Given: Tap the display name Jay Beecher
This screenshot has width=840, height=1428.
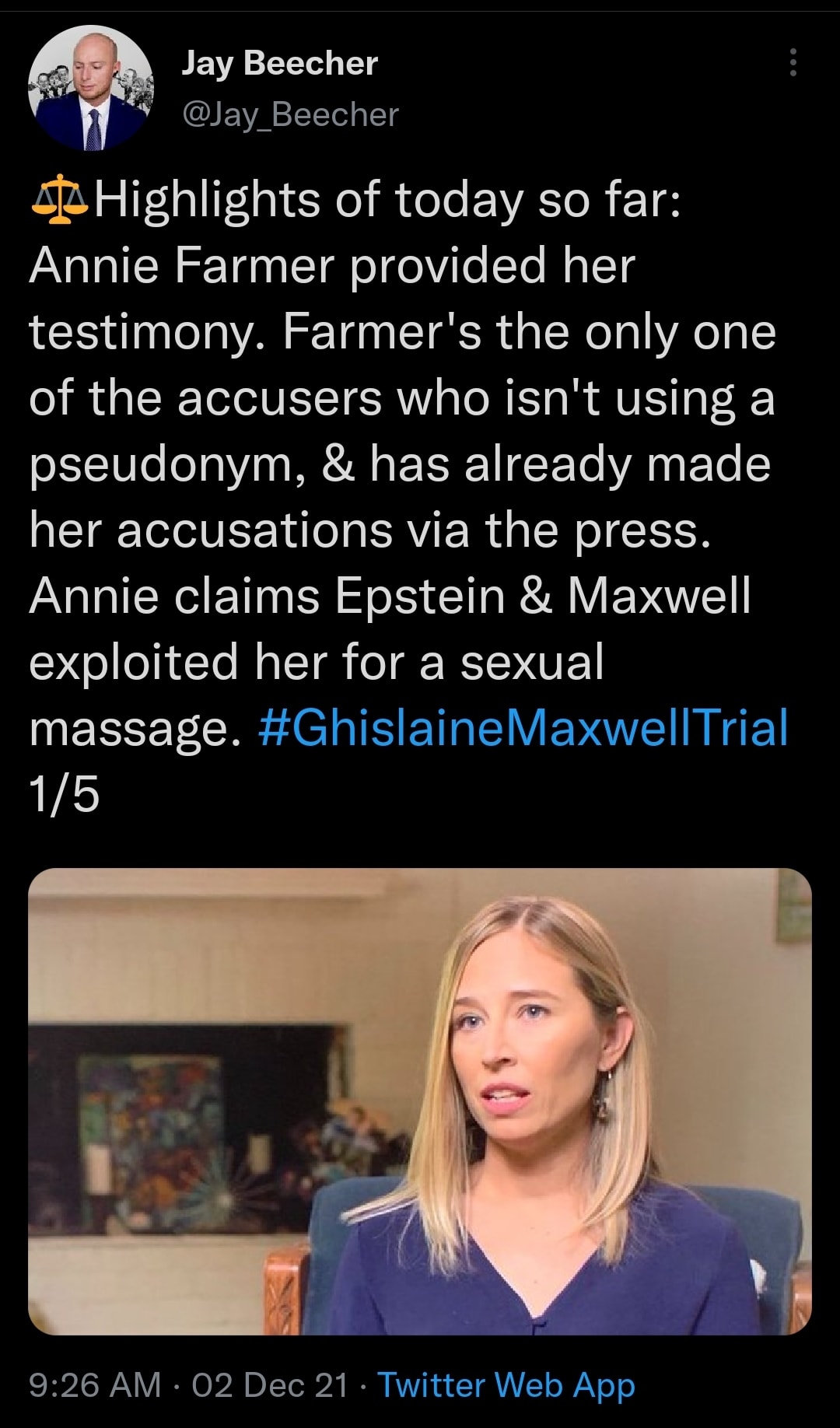Looking at the screenshot, I should (279, 63).
